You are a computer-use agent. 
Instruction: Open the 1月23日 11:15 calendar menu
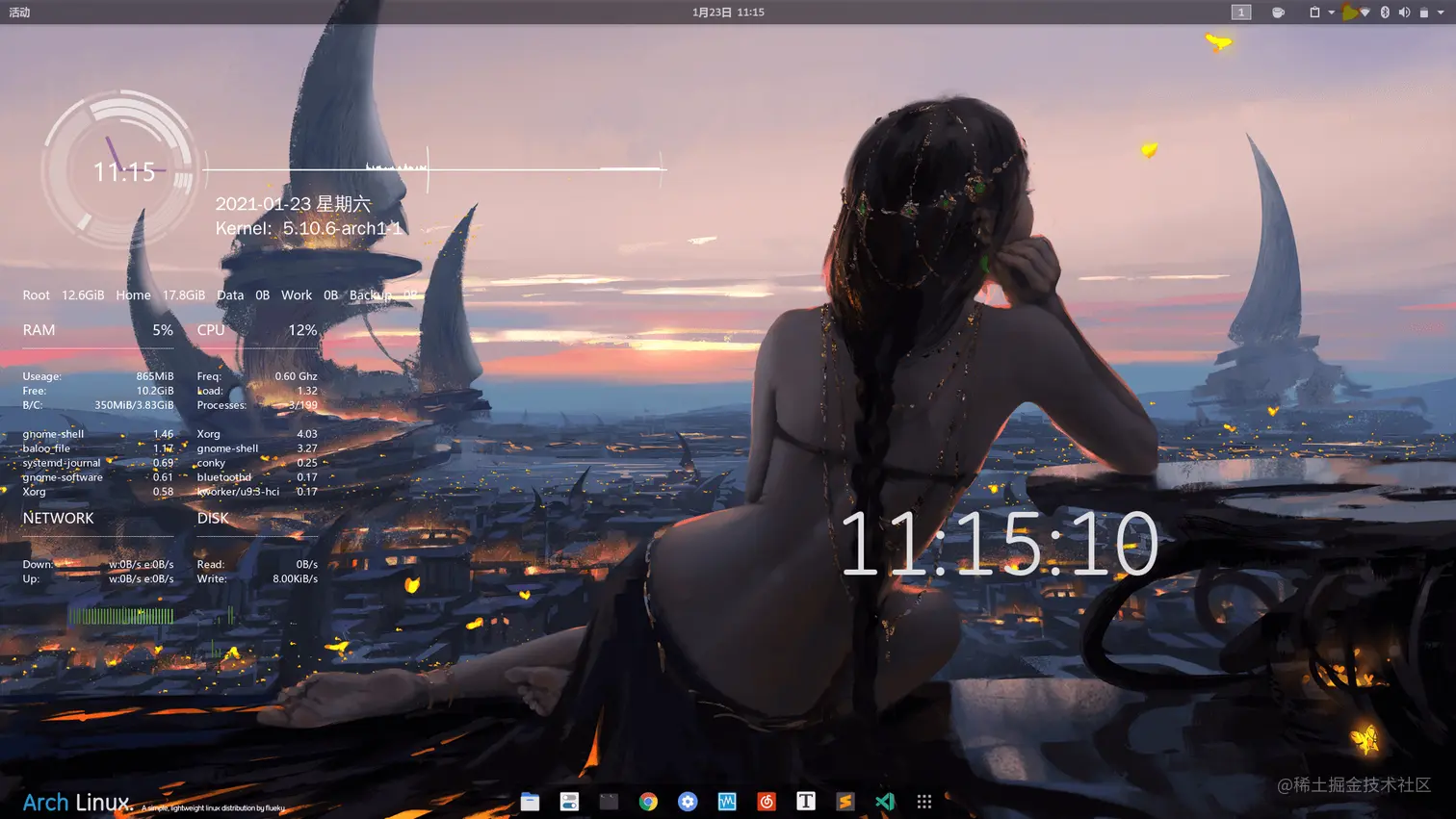point(728,13)
